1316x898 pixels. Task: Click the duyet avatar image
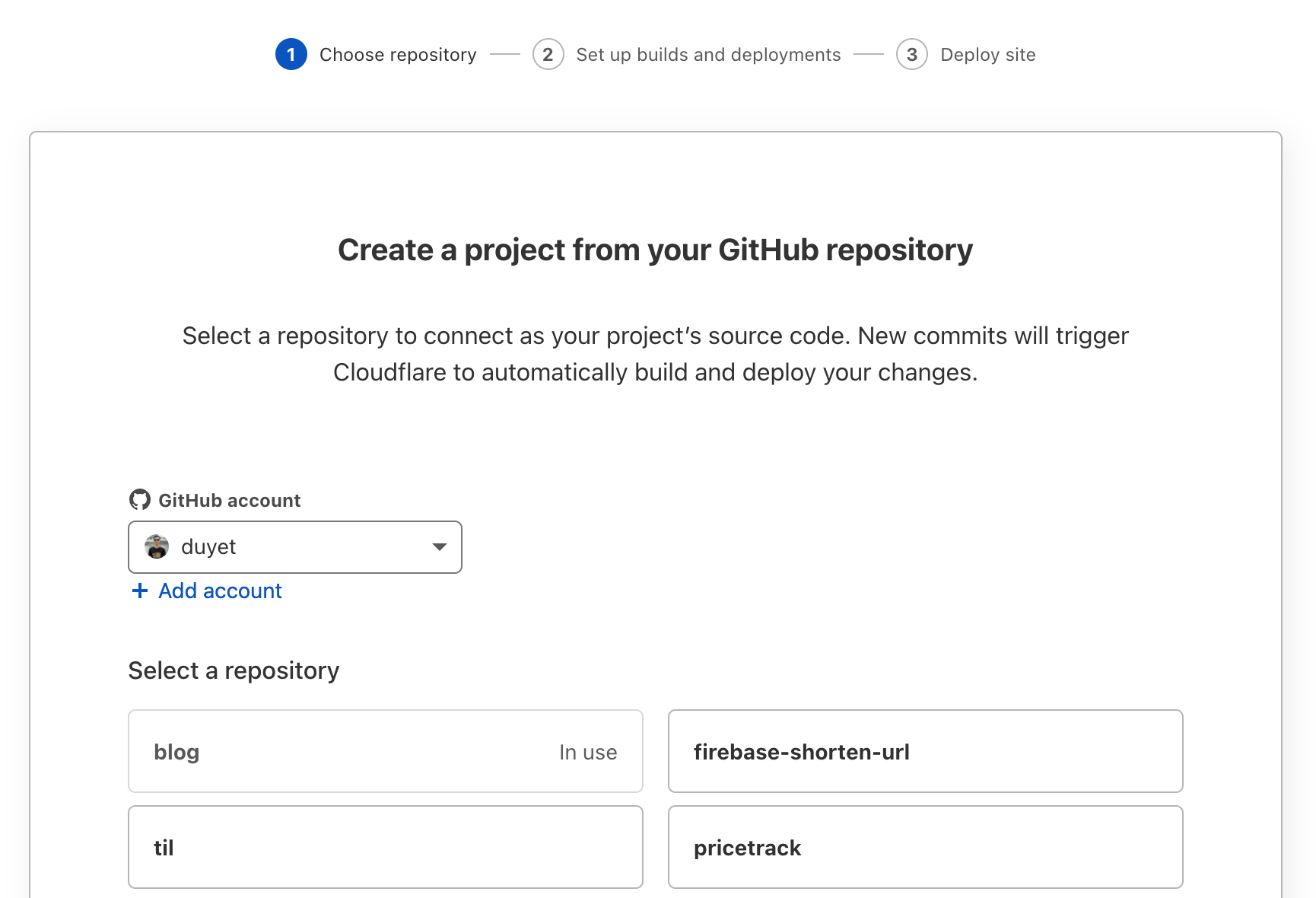click(157, 547)
